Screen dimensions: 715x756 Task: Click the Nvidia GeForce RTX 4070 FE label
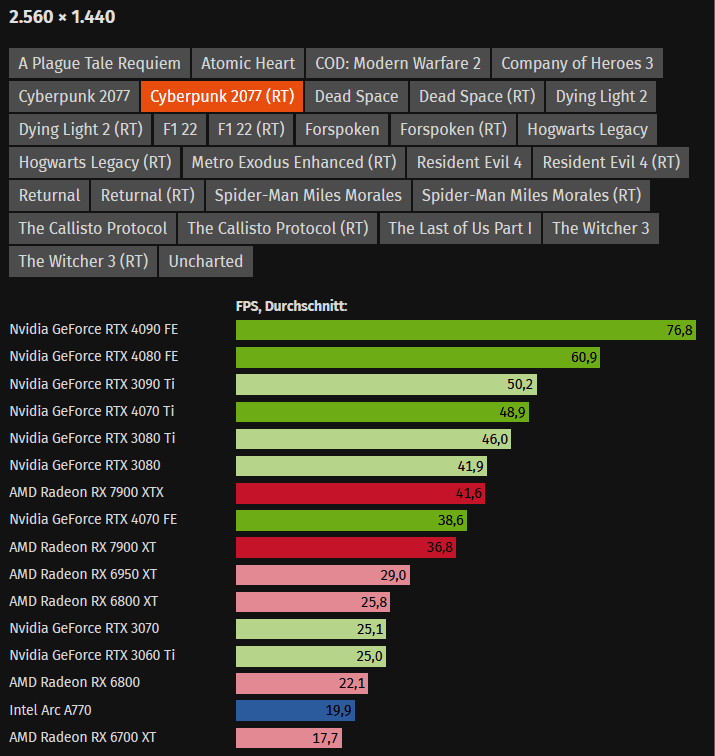(93, 519)
